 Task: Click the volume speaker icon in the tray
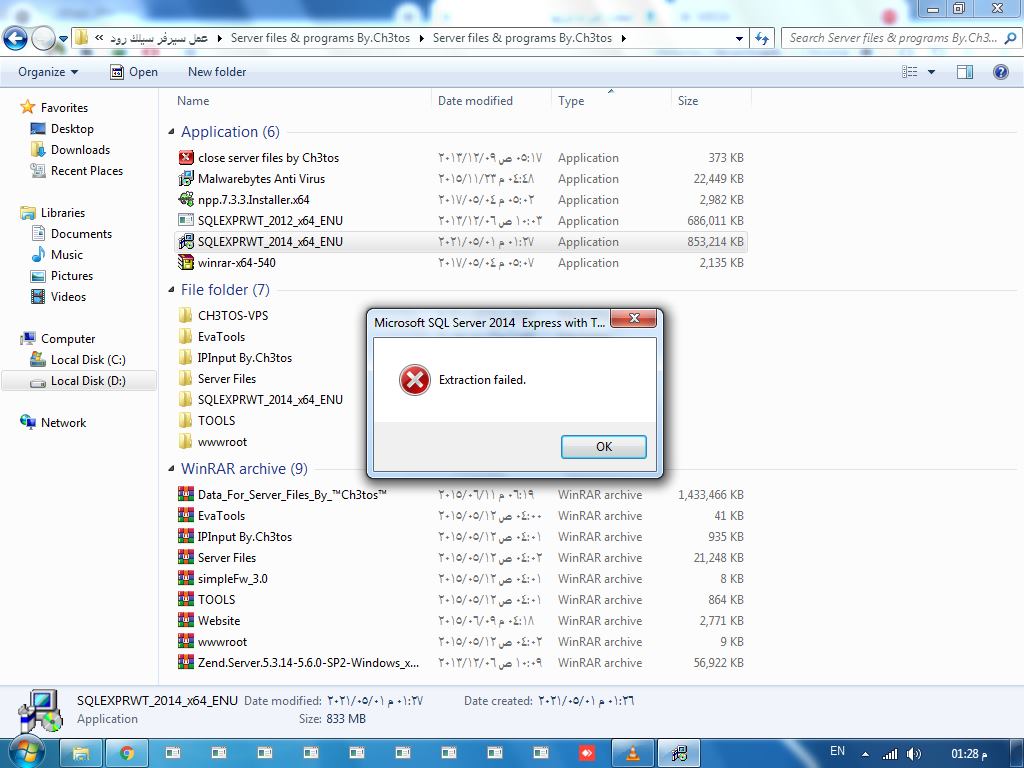pyautogui.click(x=914, y=754)
